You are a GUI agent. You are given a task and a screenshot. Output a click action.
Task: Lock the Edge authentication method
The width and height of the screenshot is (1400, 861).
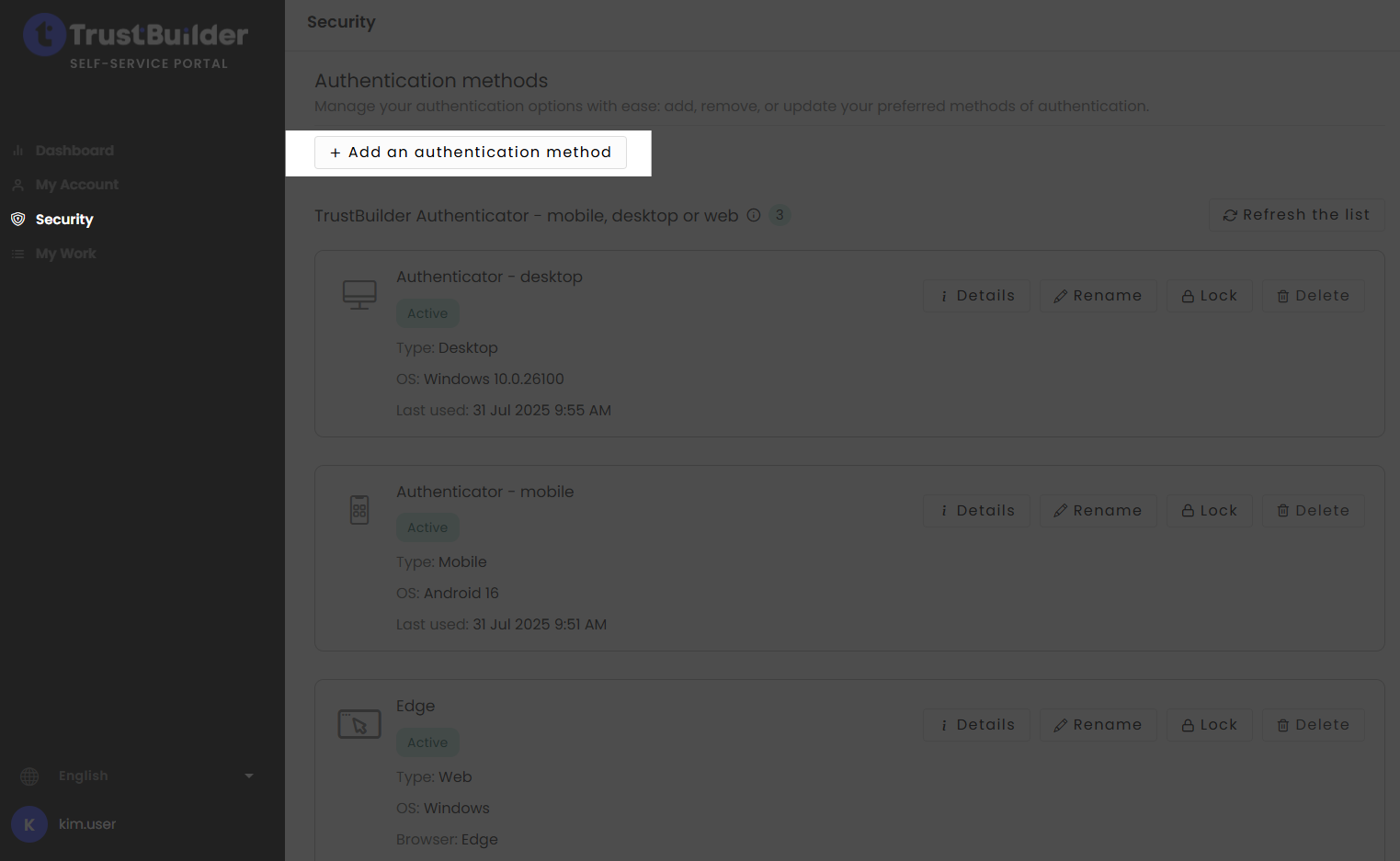pos(1209,724)
